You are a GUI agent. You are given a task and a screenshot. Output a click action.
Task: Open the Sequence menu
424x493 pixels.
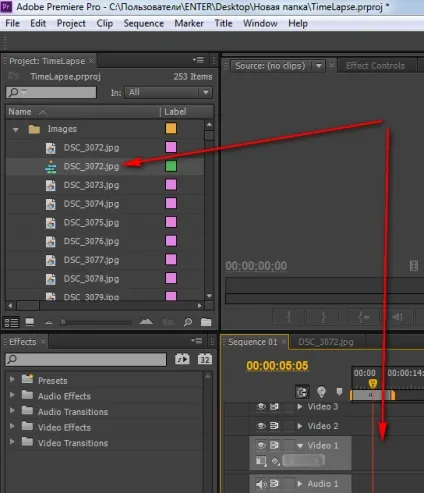(x=144, y=24)
